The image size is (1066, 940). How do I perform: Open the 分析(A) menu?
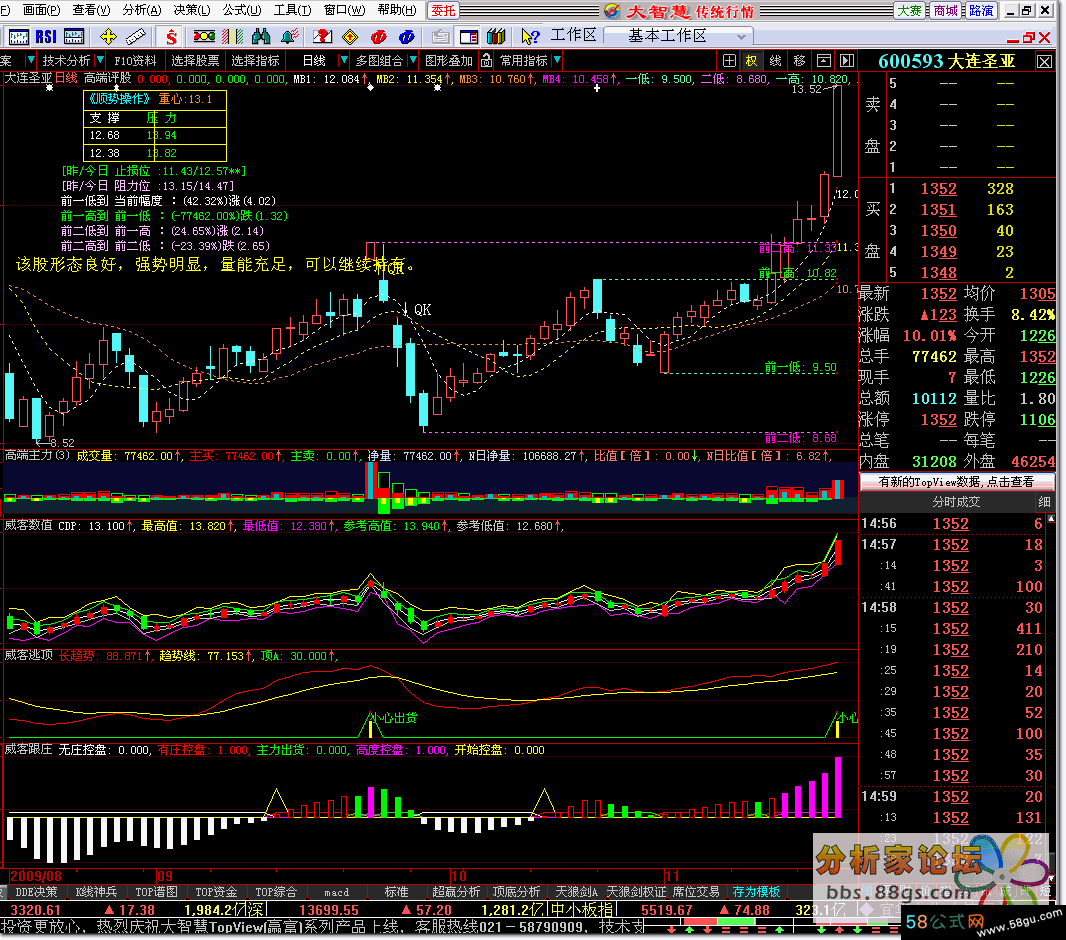[x=142, y=10]
